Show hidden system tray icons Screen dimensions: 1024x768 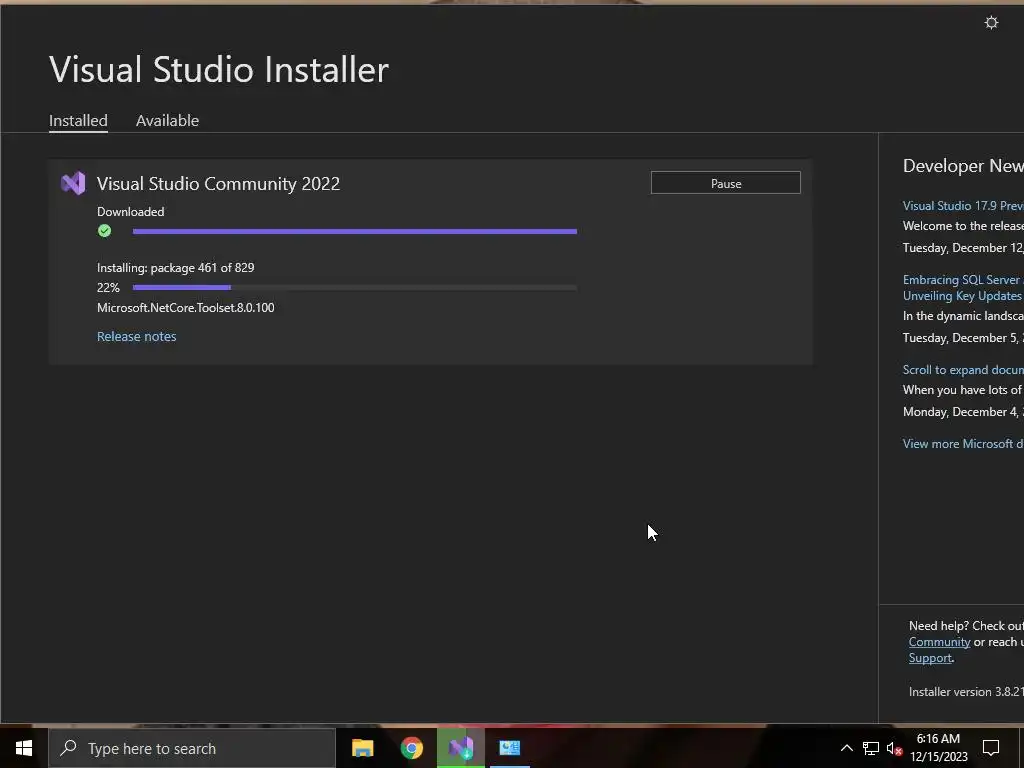pos(846,748)
